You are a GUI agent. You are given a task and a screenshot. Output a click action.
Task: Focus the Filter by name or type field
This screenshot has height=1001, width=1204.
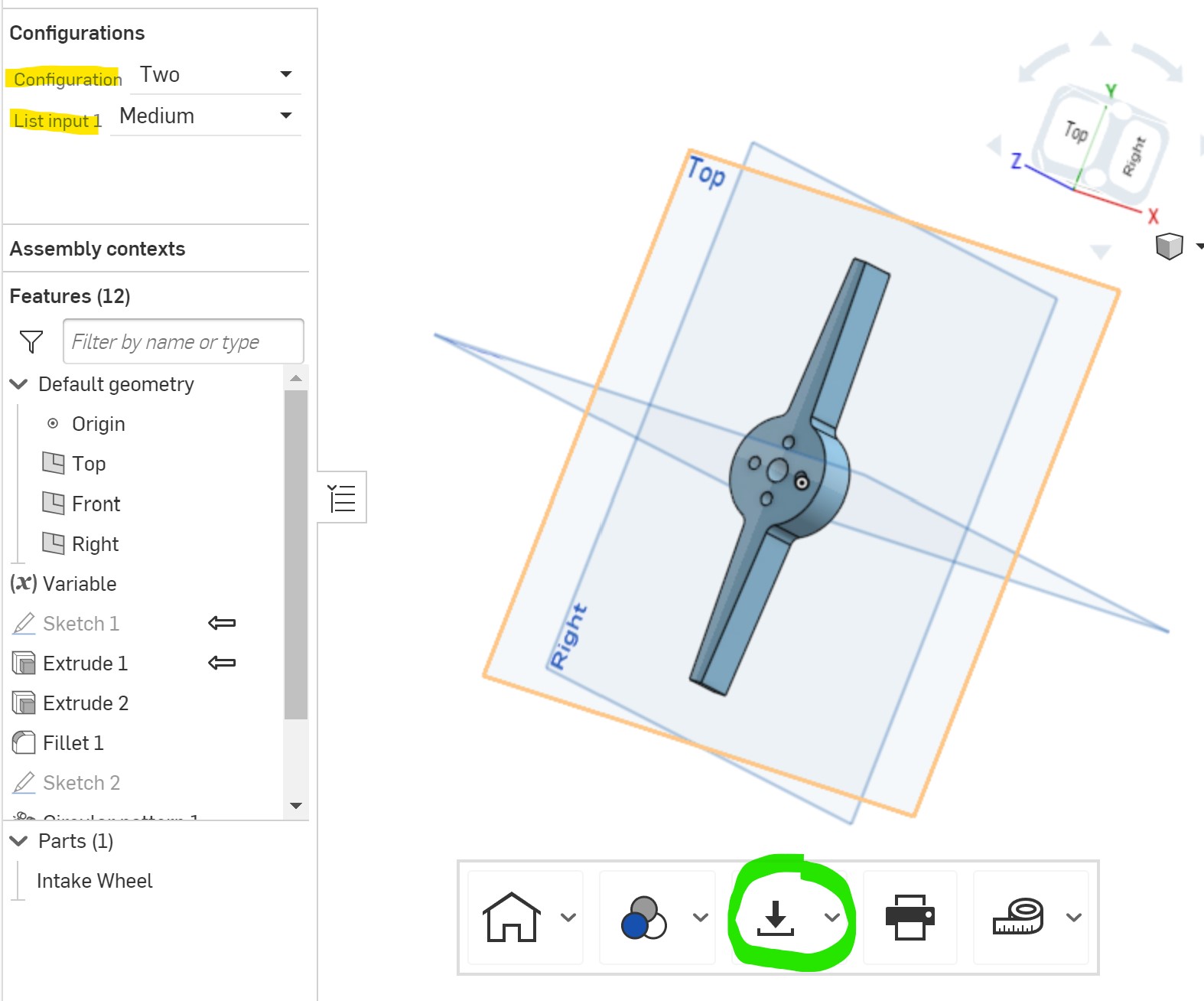184,341
